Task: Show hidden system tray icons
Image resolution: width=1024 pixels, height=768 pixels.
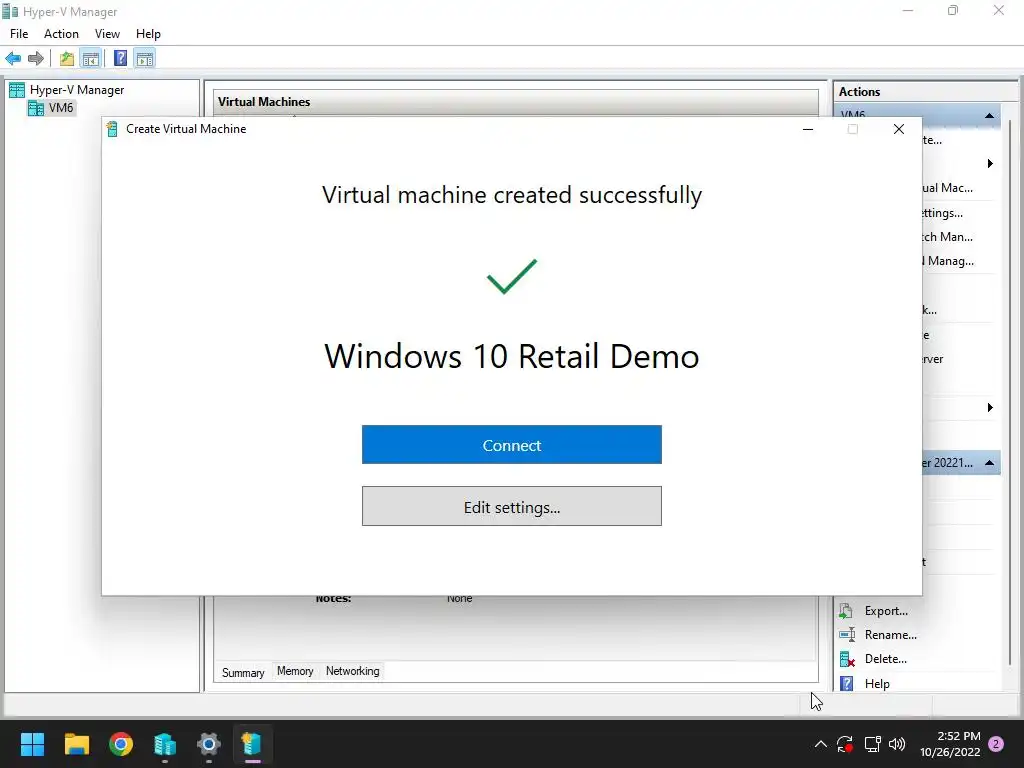Action: [x=821, y=744]
